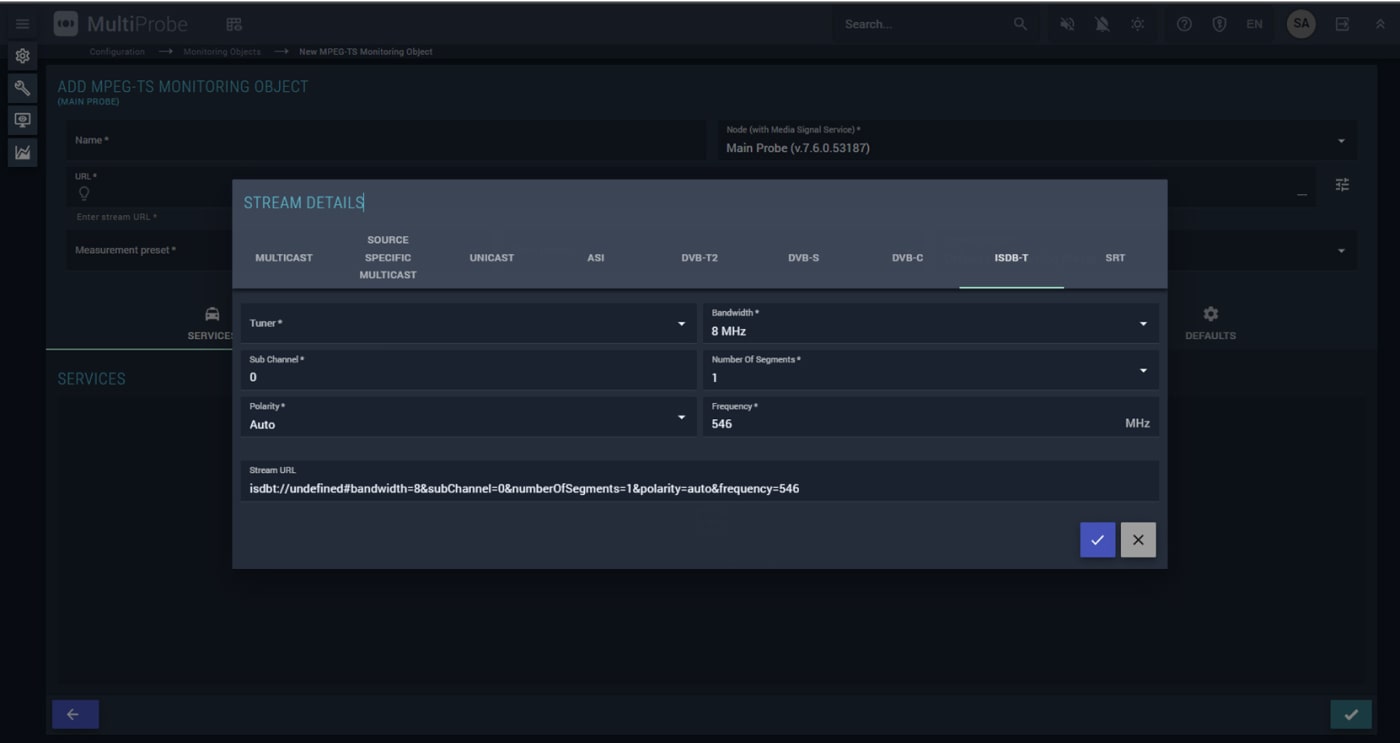
Task: Switch to the Multicast tab
Action: pos(284,258)
